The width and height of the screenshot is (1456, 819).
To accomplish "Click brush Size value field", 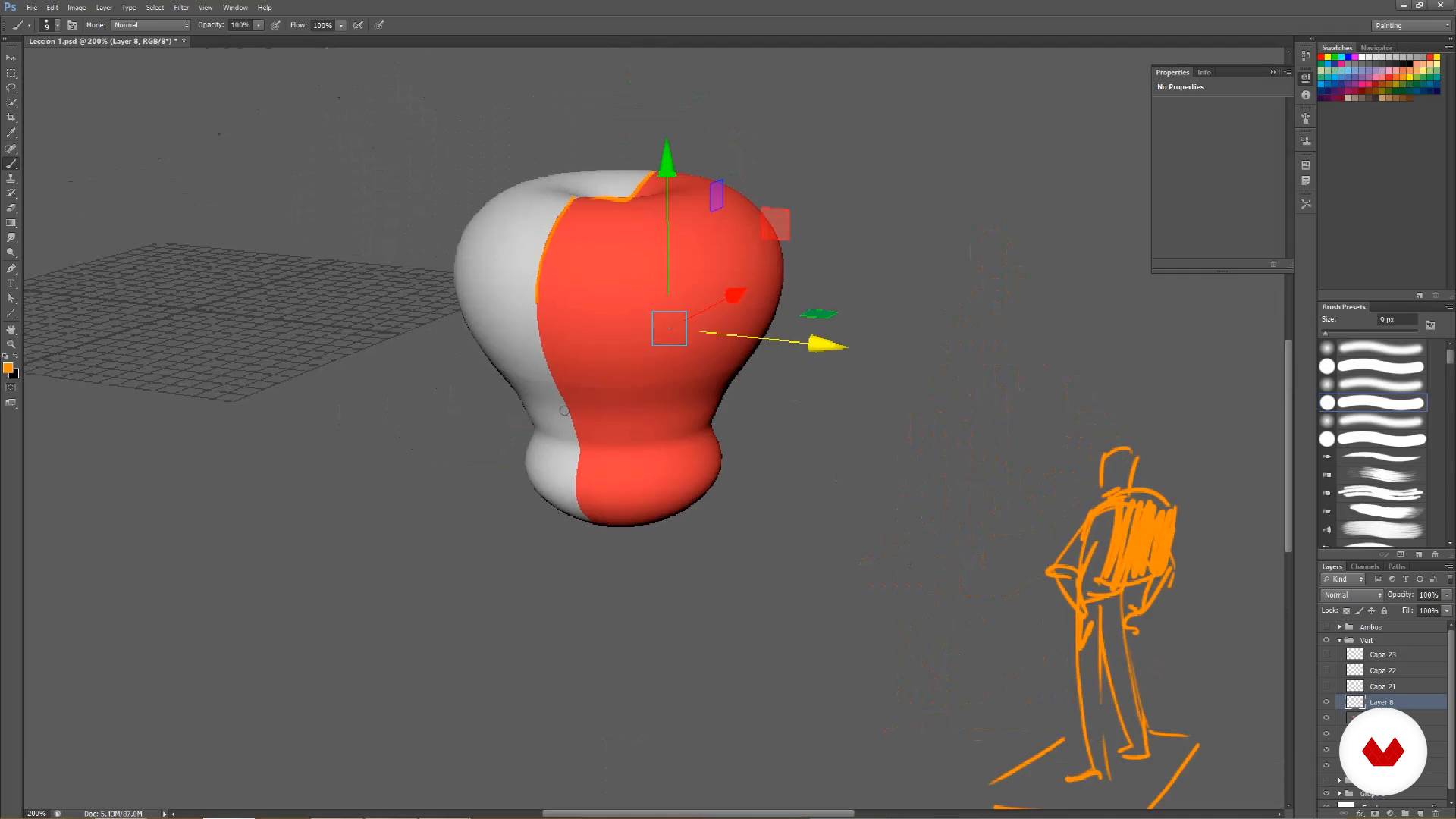I will [1397, 320].
